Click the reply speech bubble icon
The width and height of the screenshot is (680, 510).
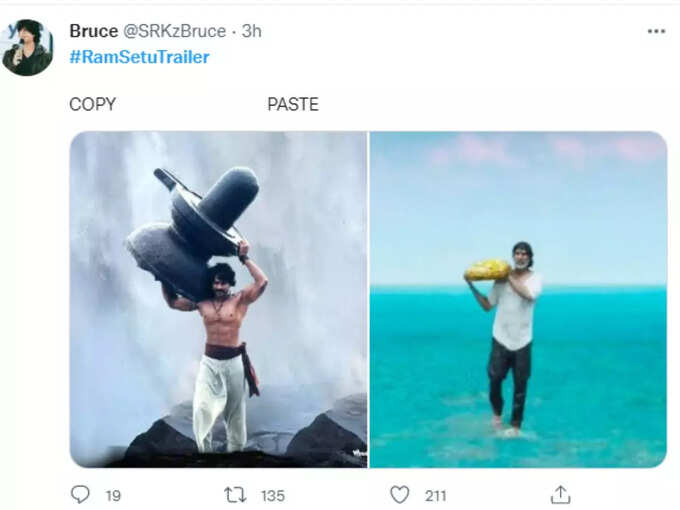tap(80, 494)
